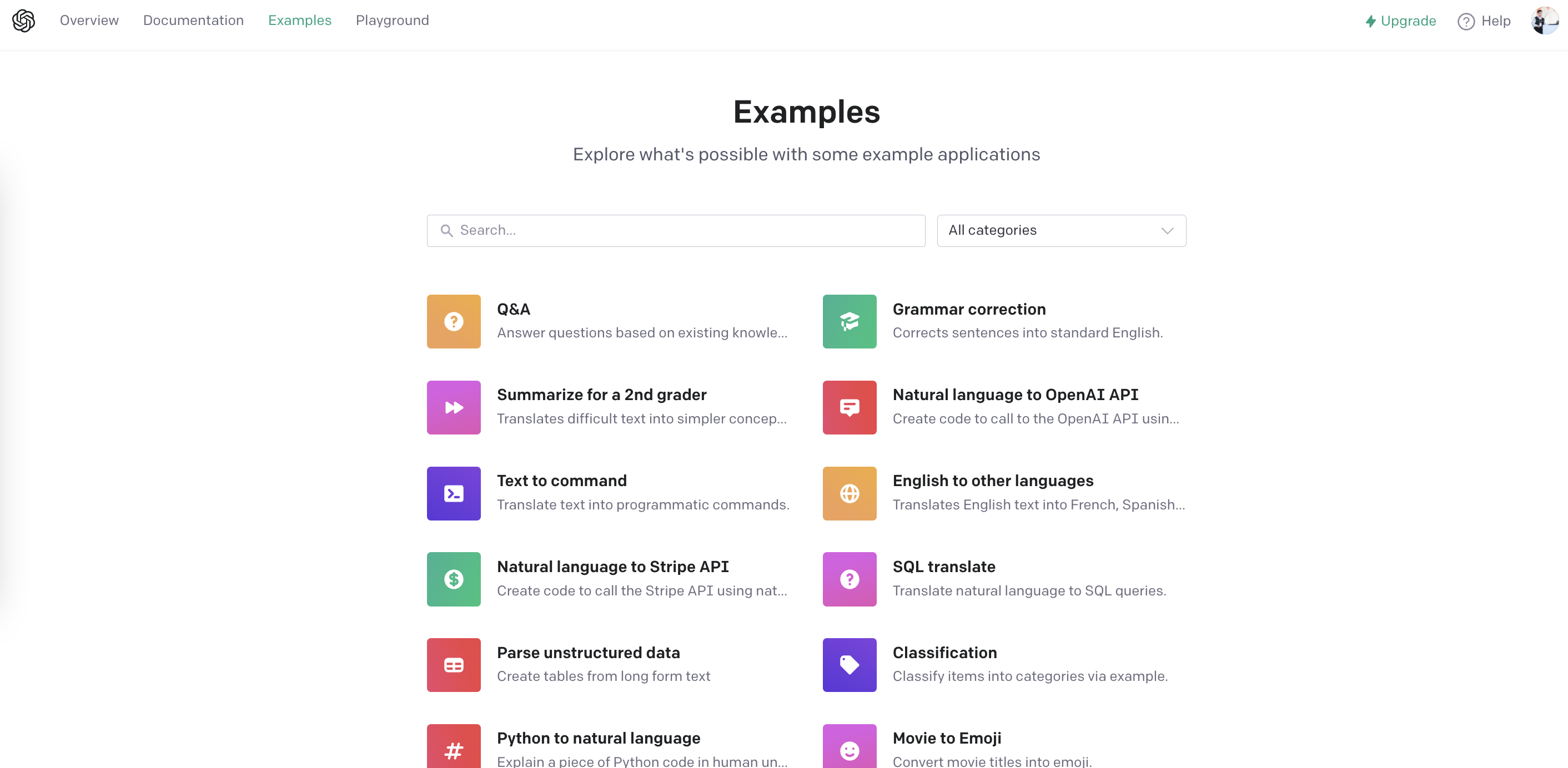Focus the Search examples input field
1568x768 pixels.
pos(676,231)
